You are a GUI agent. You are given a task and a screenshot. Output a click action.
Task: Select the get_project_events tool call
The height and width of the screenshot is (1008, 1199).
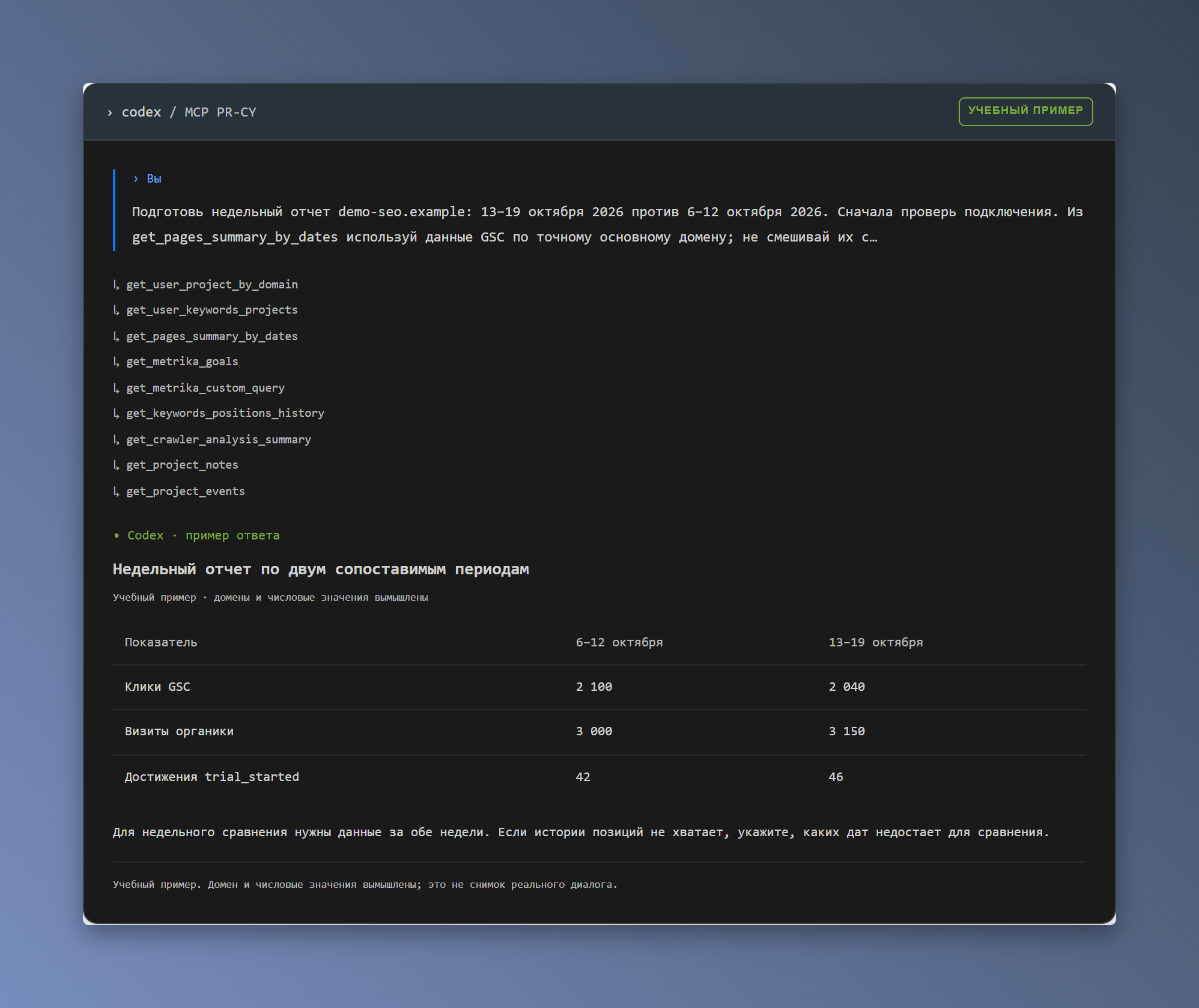(185, 491)
